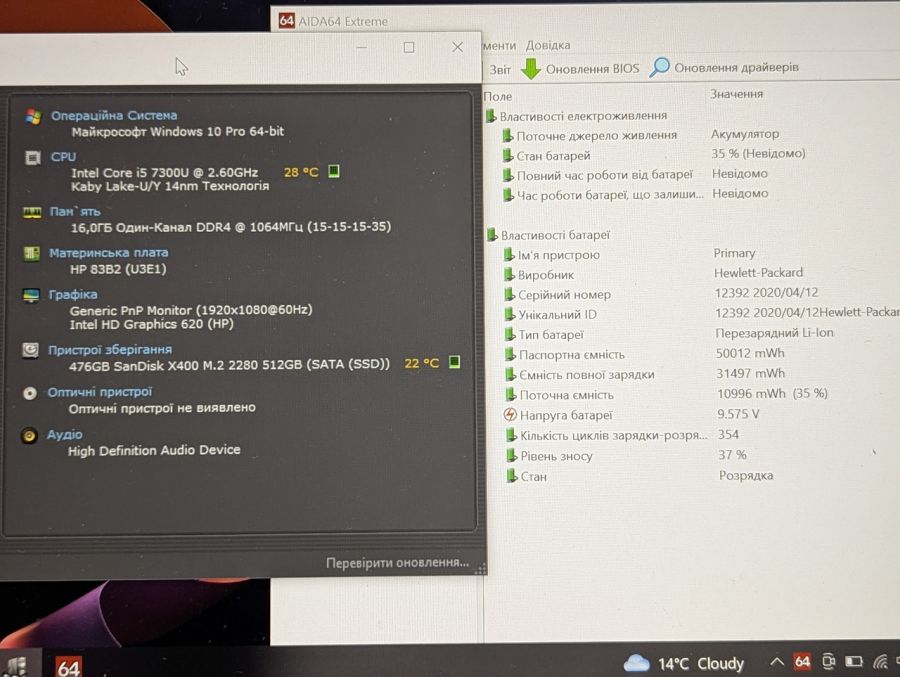Click the Пам'ять heading link
The width and height of the screenshot is (900, 677).
(75, 211)
